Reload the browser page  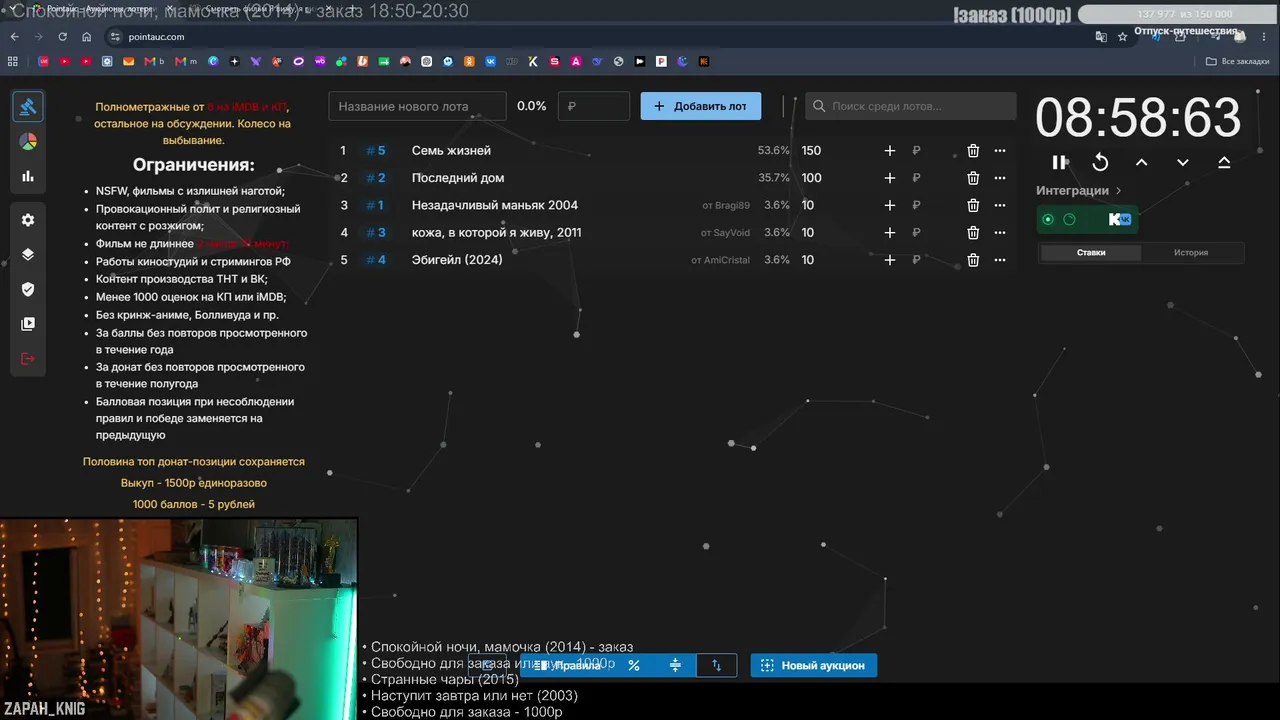coord(63,36)
